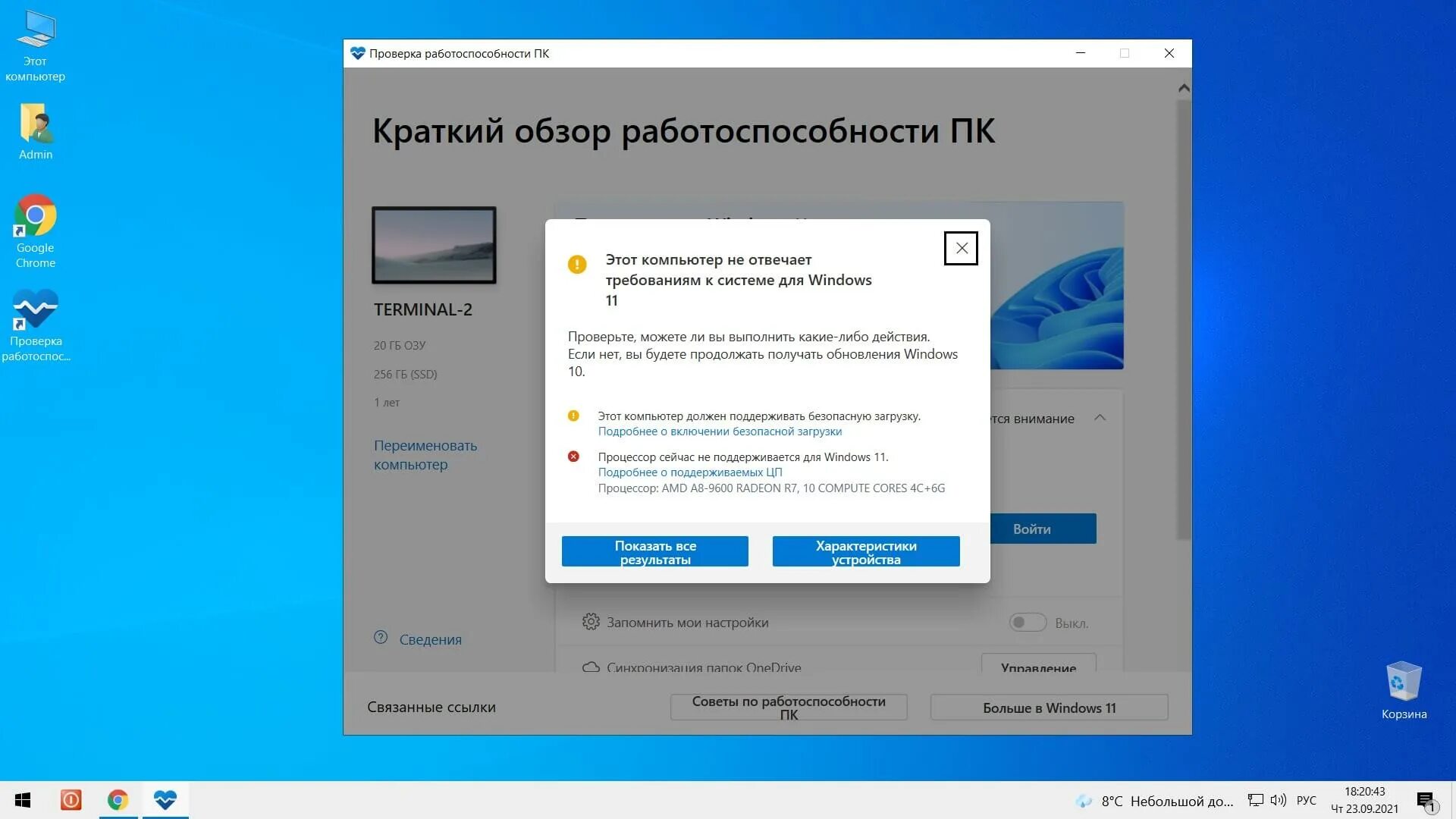Open link about supported CPUs
This screenshot has height=819, width=1456.
[690, 472]
